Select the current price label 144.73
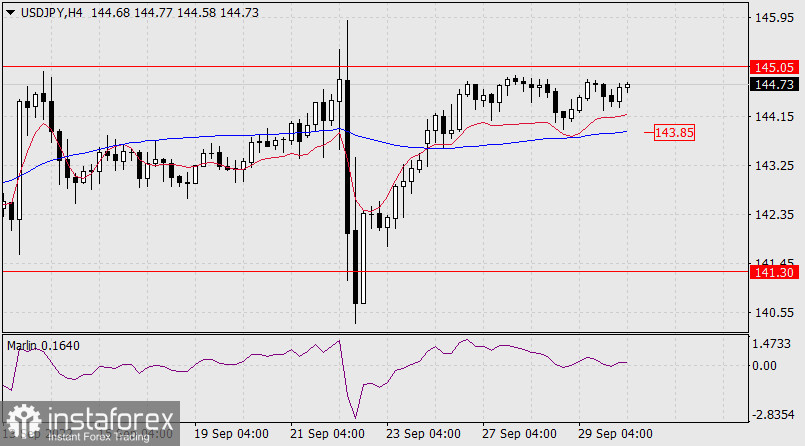805x446 pixels. [x=774, y=84]
